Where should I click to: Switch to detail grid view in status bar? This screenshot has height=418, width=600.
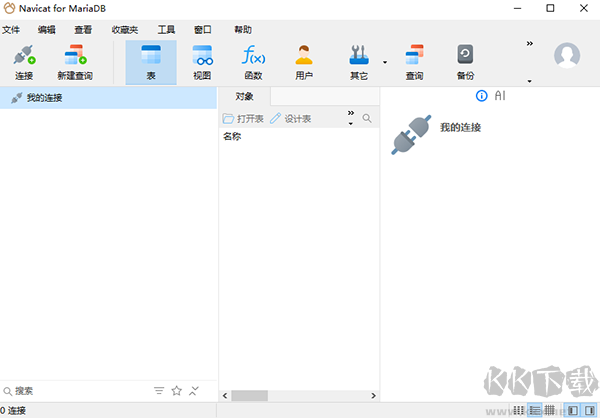(549, 410)
